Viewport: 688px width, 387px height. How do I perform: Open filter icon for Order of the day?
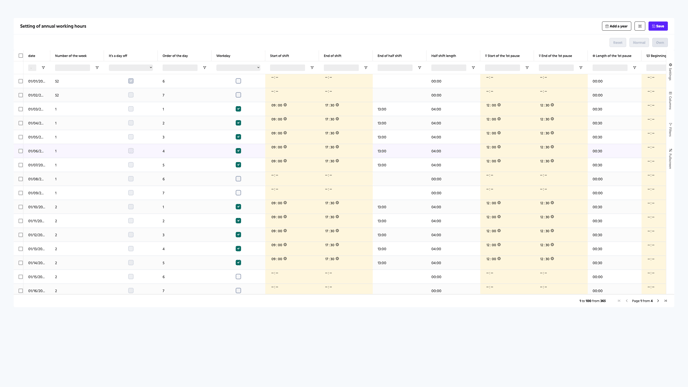pos(204,68)
